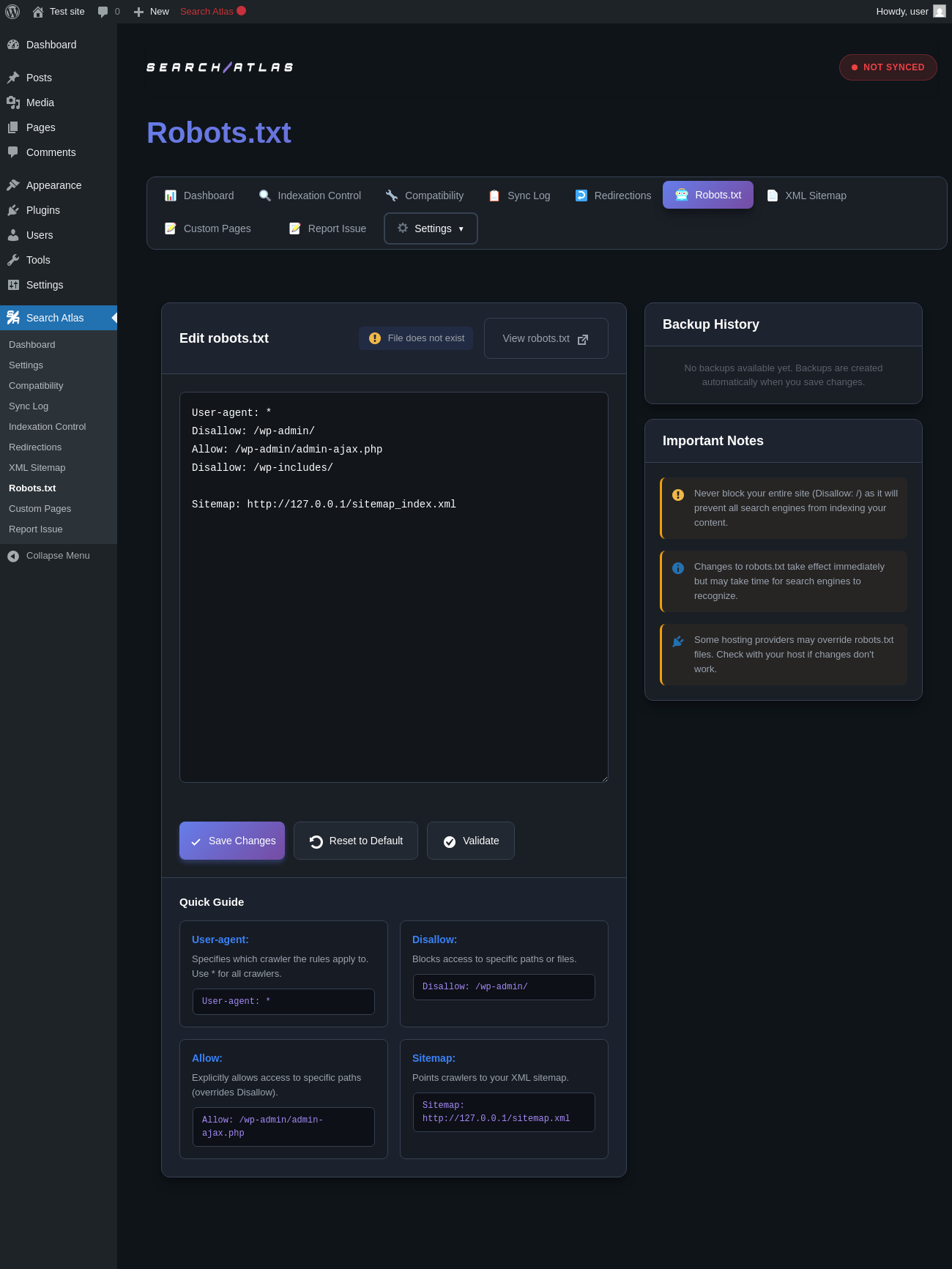
Task: Click the Disallow: /wp-admin/ example code
Action: [504, 987]
